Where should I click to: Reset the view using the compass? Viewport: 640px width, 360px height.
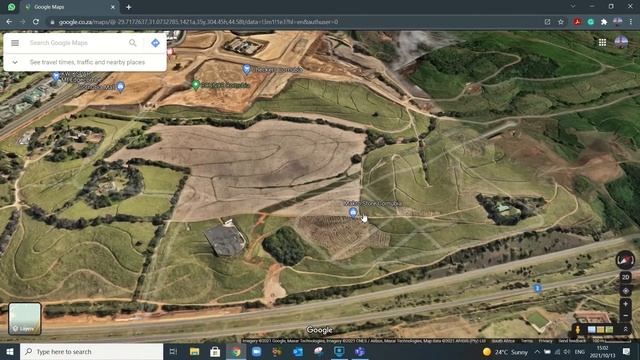coord(625,260)
